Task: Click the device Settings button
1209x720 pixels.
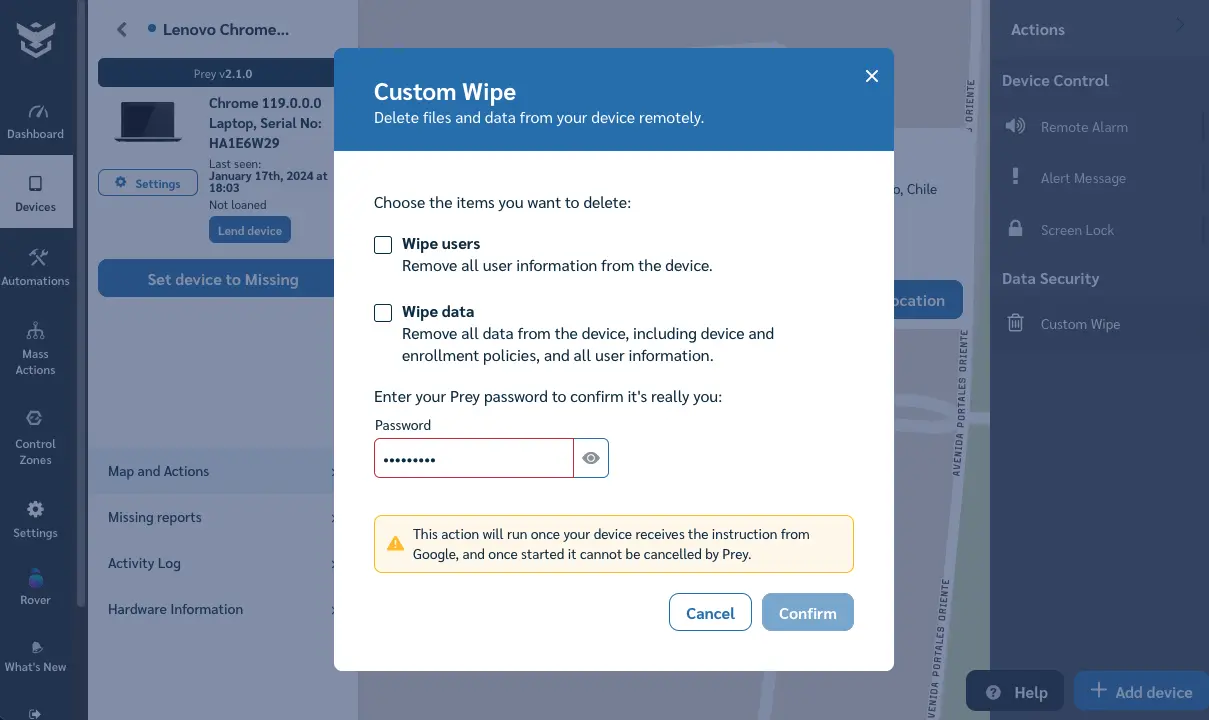Action: (x=148, y=183)
